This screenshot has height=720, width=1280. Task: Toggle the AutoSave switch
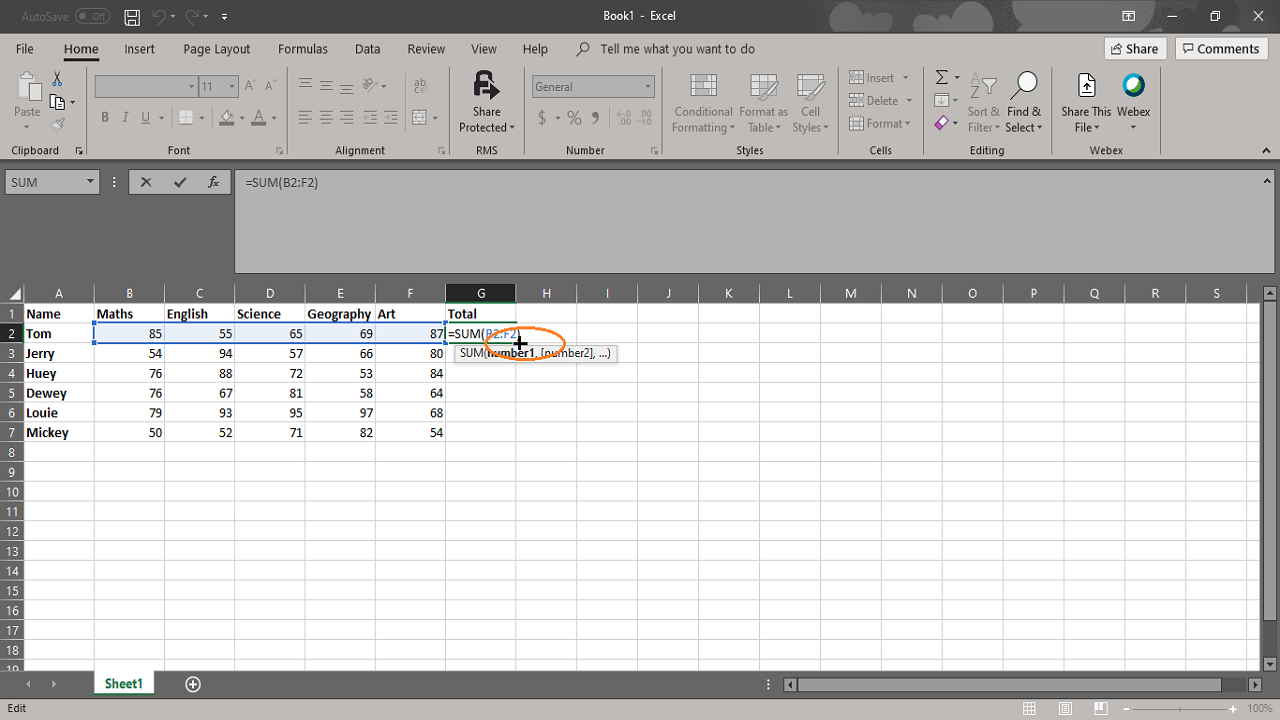(x=92, y=17)
